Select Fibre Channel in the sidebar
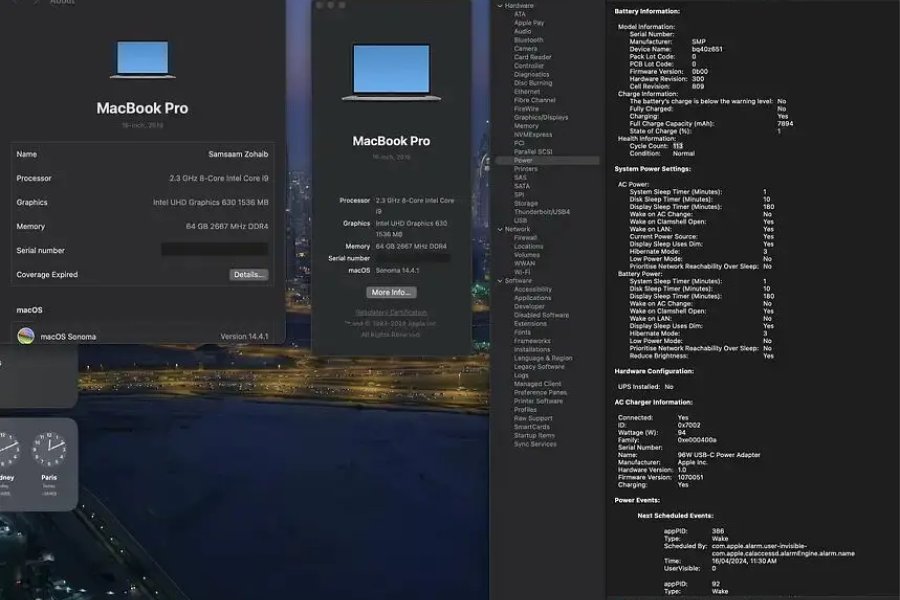This screenshot has height=600, width=900. coord(534,100)
